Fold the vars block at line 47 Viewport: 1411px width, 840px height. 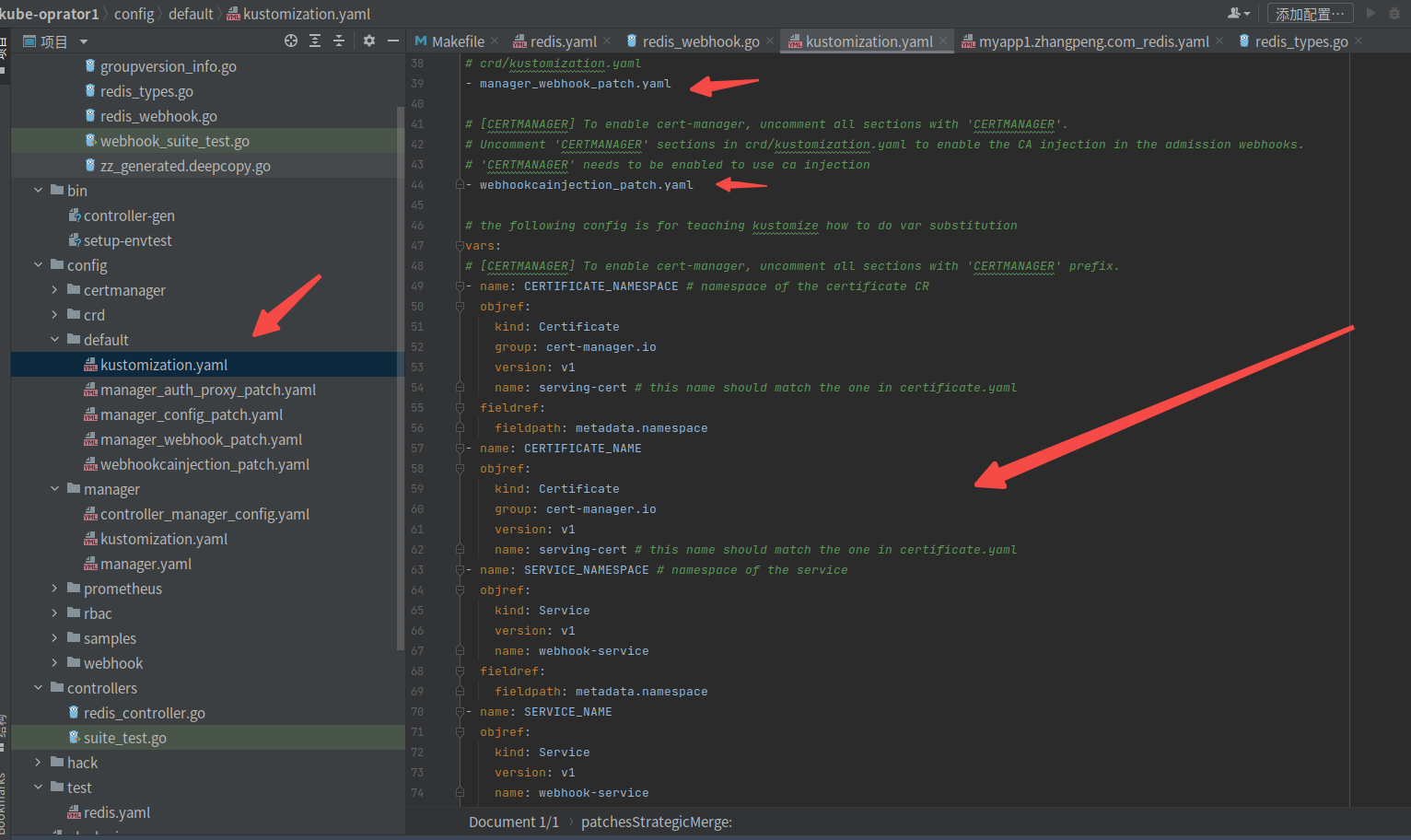click(460, 246)
